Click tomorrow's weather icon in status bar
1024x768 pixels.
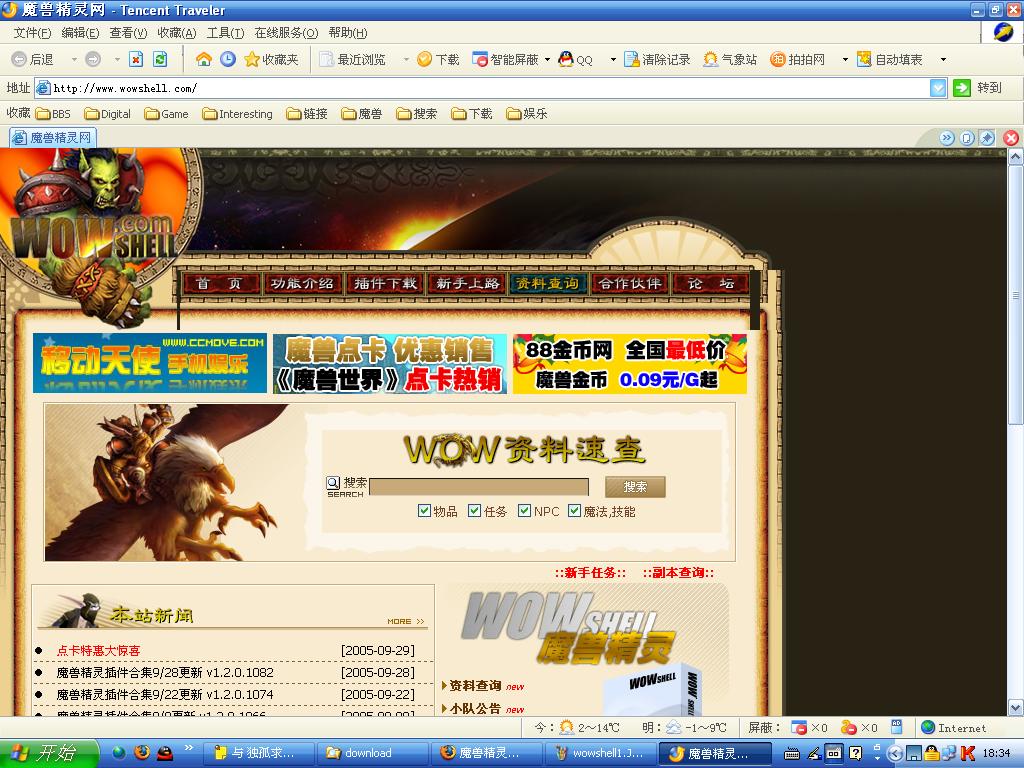tap(673, 728)
